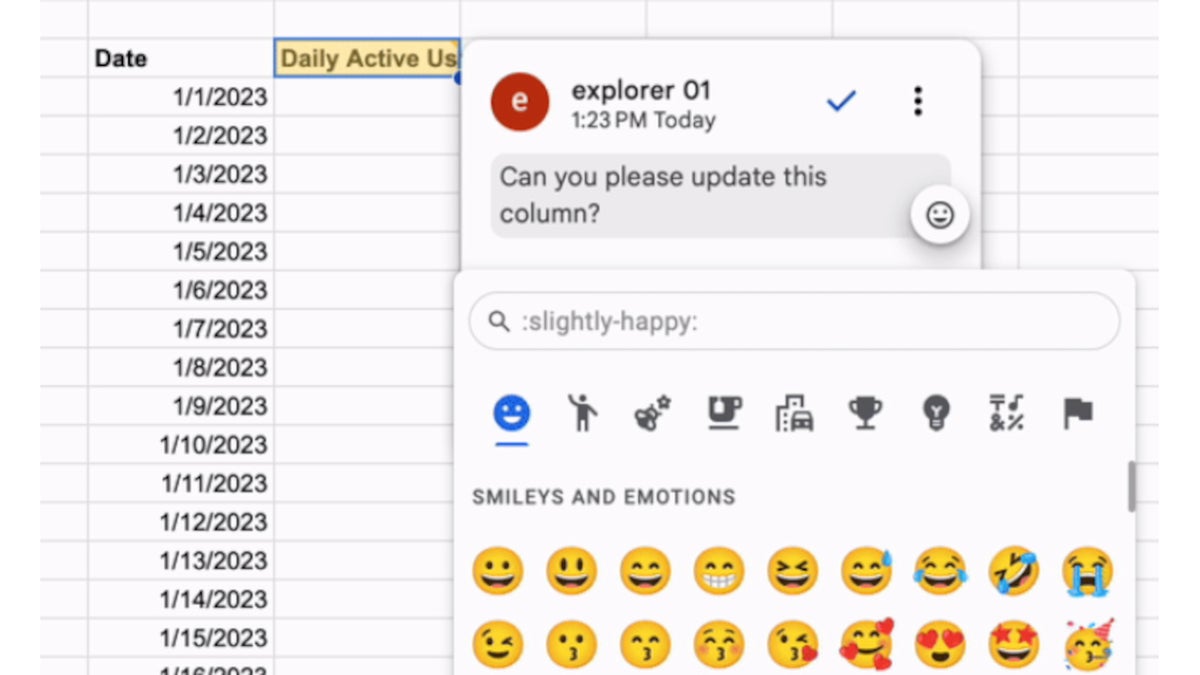Viewport: 1200px width, 675px height.
Task: Select the cell with 1/14/2023
Action: tap(181, 600)
